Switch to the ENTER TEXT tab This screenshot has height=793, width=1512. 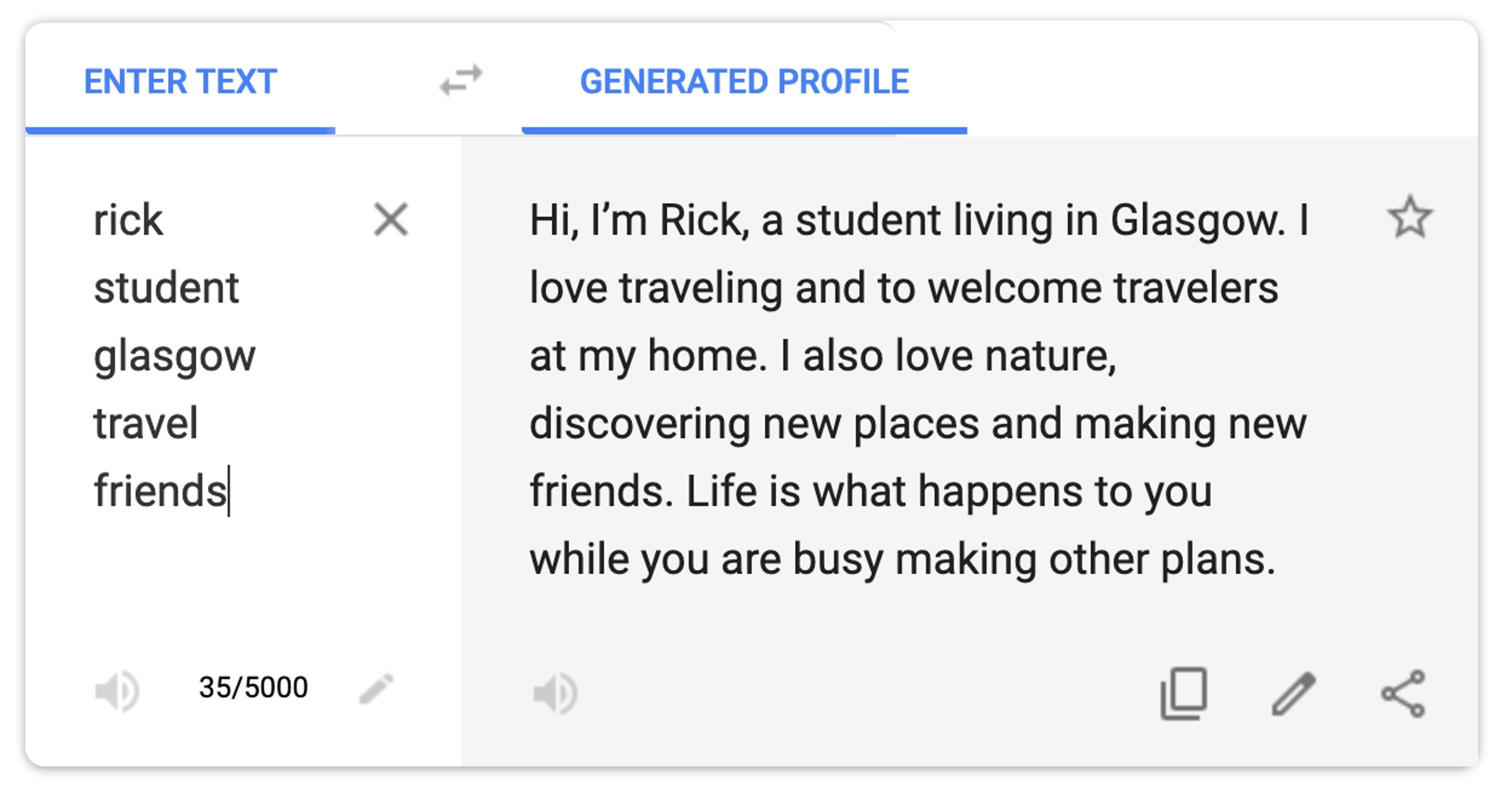click(x=180, y=82)
